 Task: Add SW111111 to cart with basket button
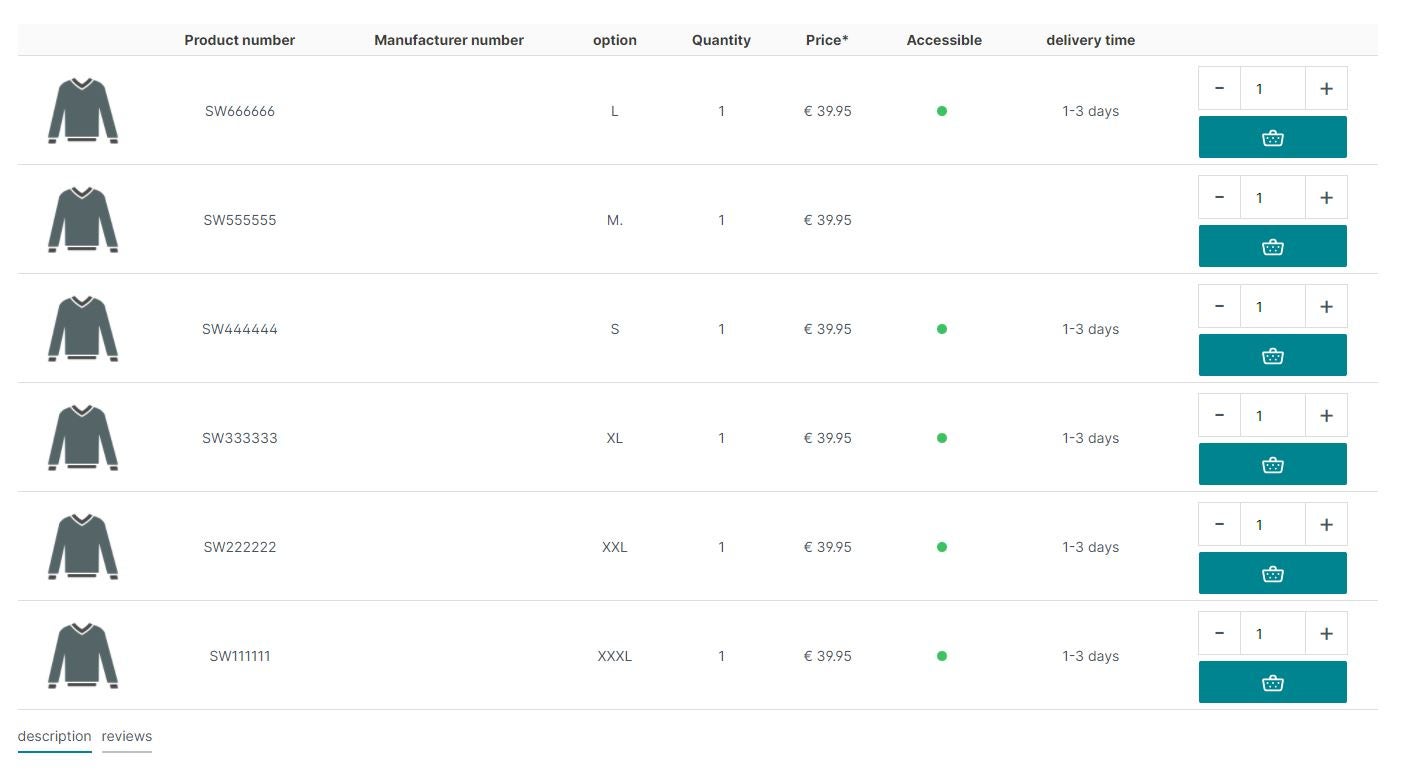[x=1272, y=682]
